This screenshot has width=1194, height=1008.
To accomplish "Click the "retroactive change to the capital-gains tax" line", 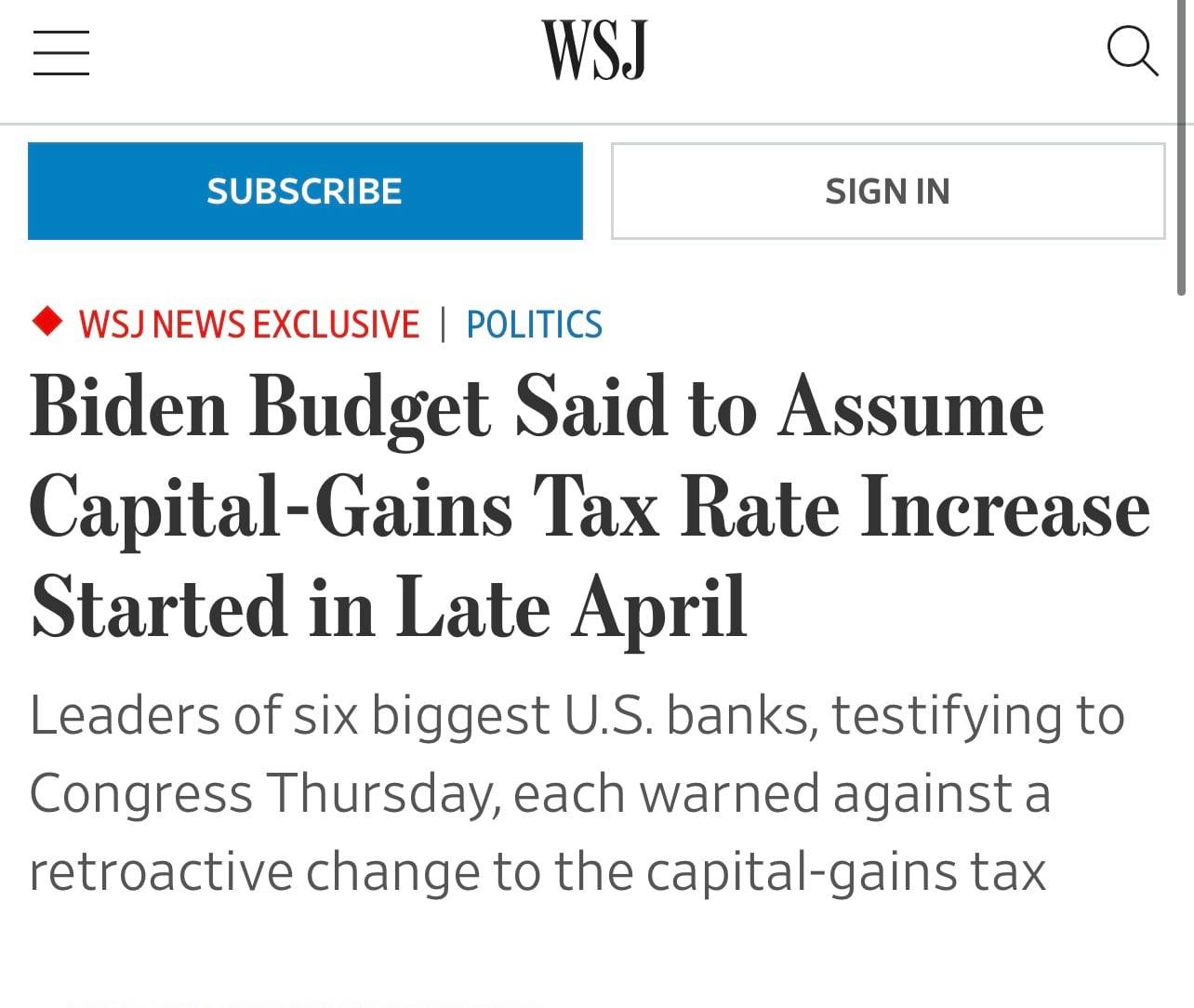I will tap(537, 872).
